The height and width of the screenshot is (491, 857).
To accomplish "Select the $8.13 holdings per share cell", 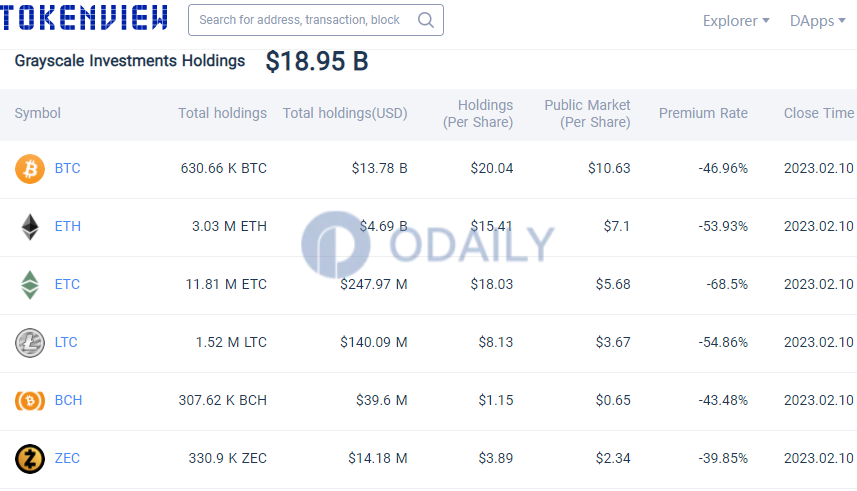I will (496, 342).
